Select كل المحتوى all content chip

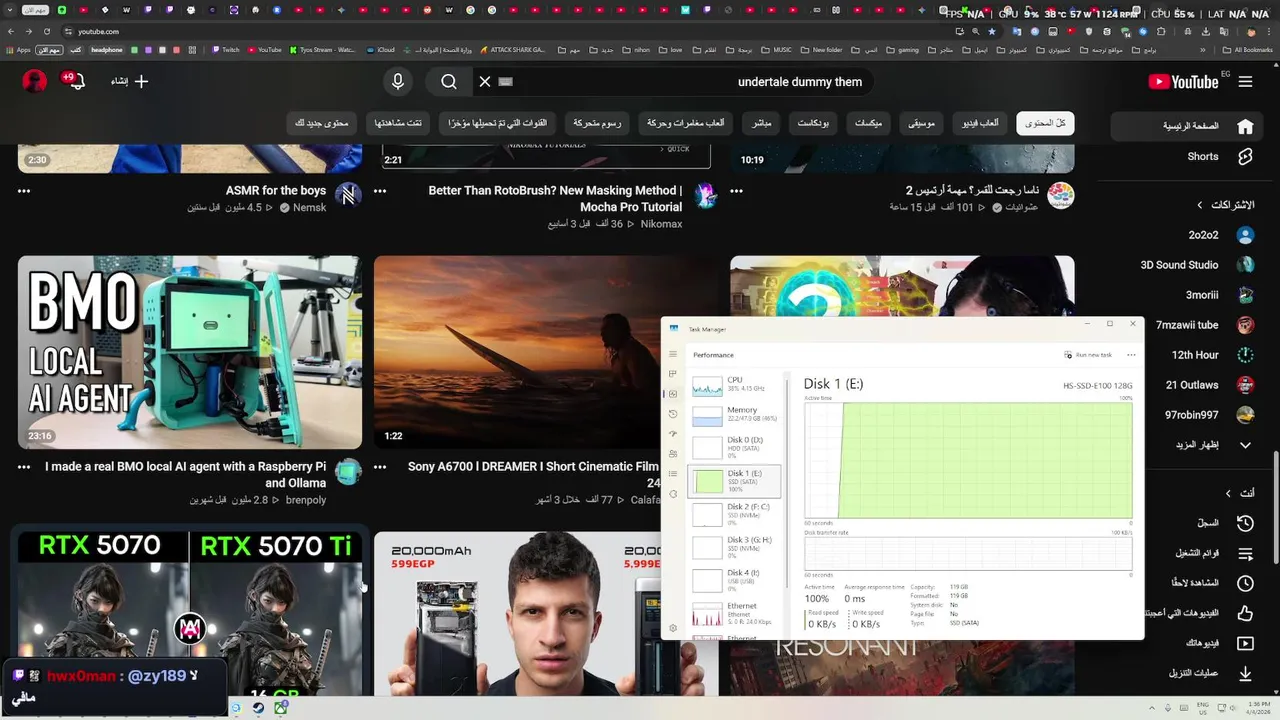1045,123
